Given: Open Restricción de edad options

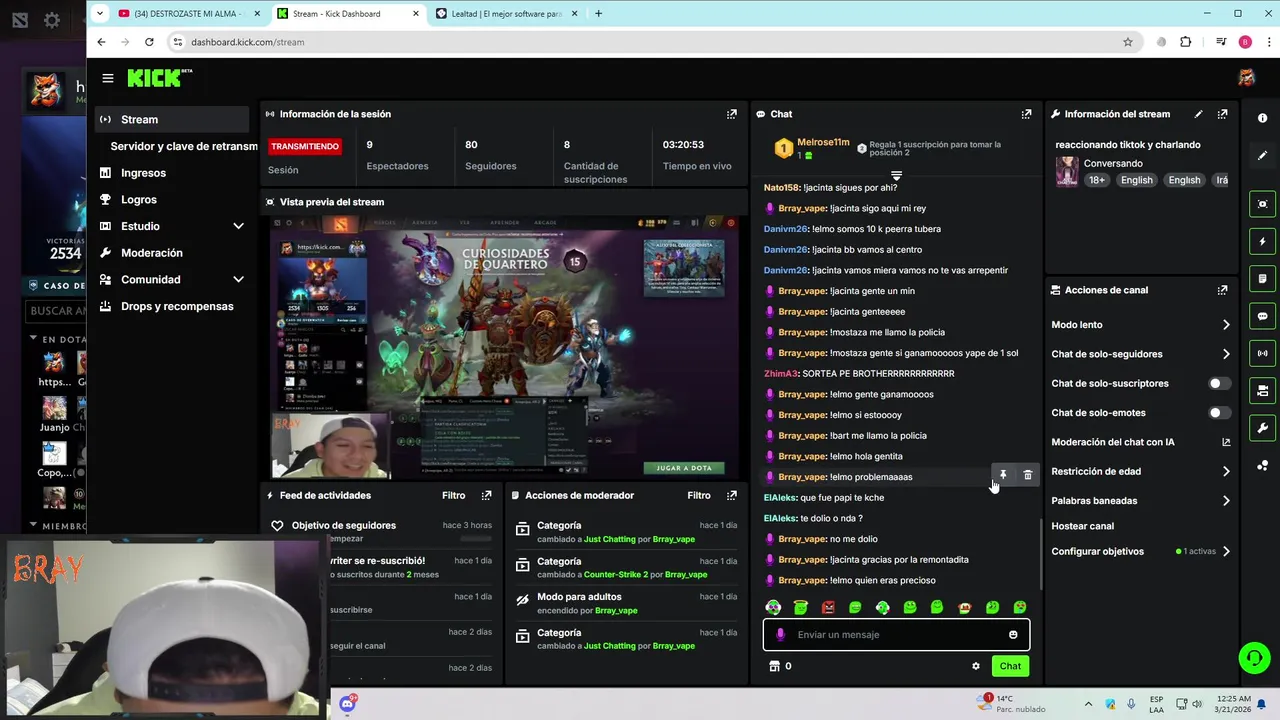Looking at the screenshot, I should coord(1141,471).
